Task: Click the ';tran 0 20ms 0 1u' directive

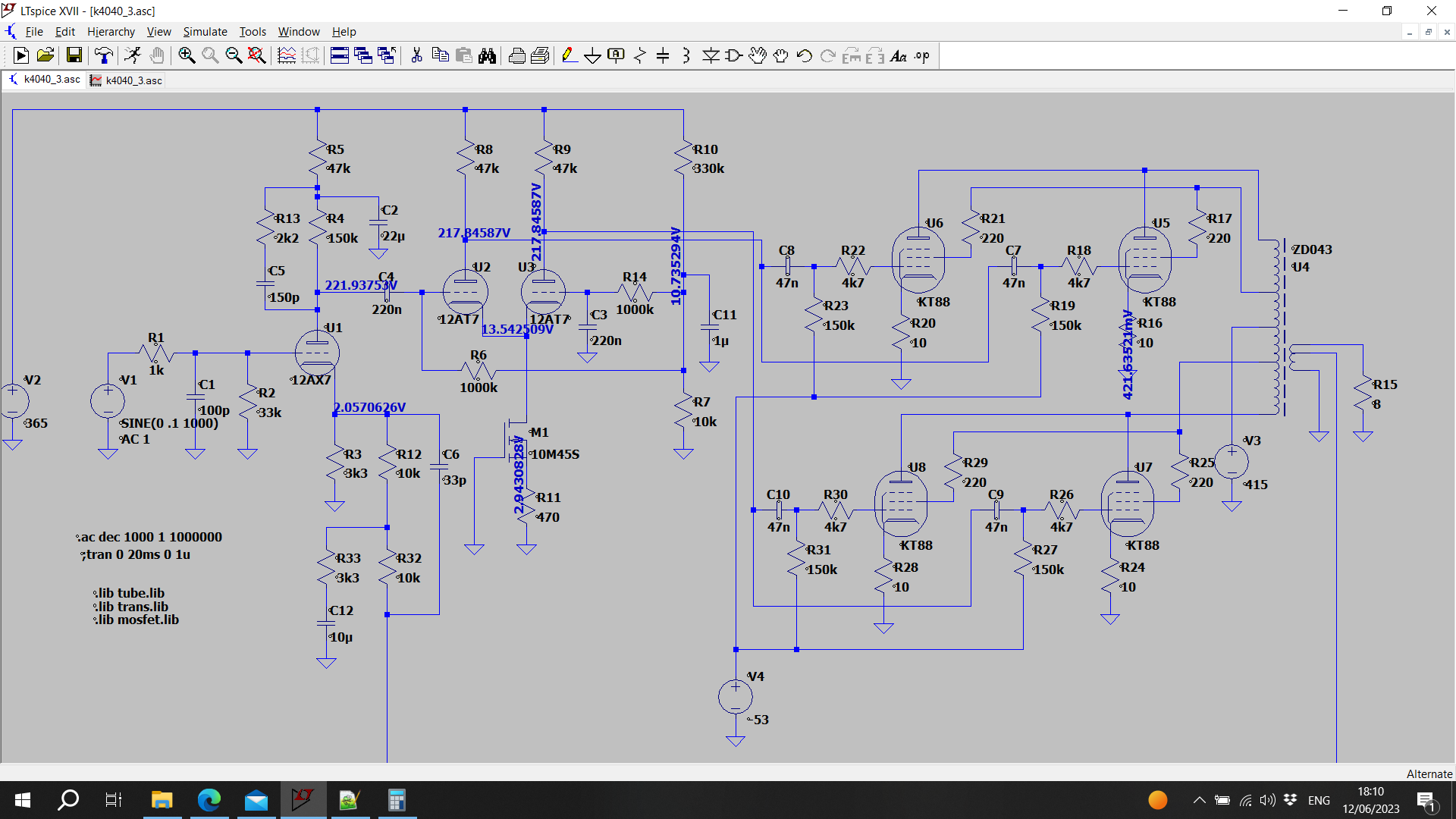Action: [136, 554]
